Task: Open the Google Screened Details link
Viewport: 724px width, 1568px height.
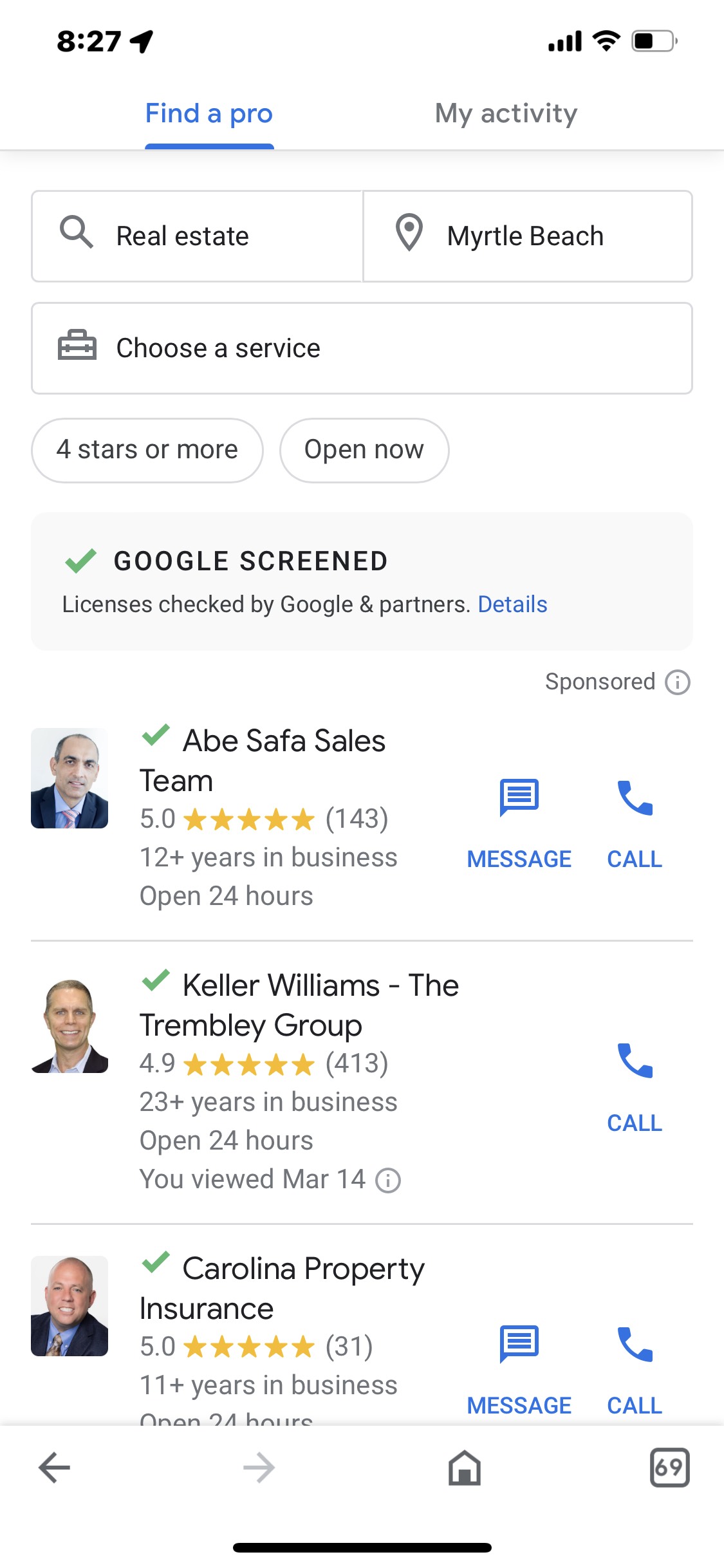Action: click(512, 605)
